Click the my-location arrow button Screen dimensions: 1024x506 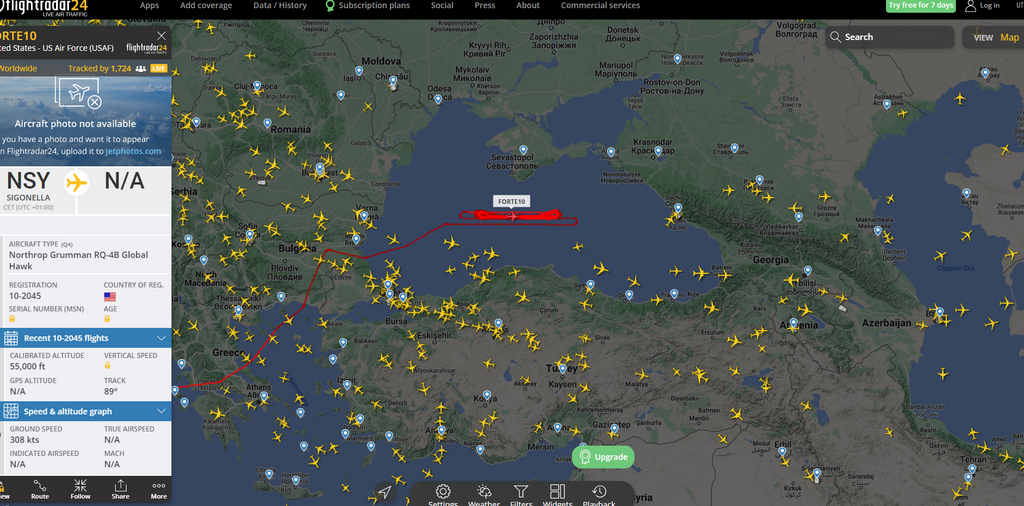click(x=385, y=492)
